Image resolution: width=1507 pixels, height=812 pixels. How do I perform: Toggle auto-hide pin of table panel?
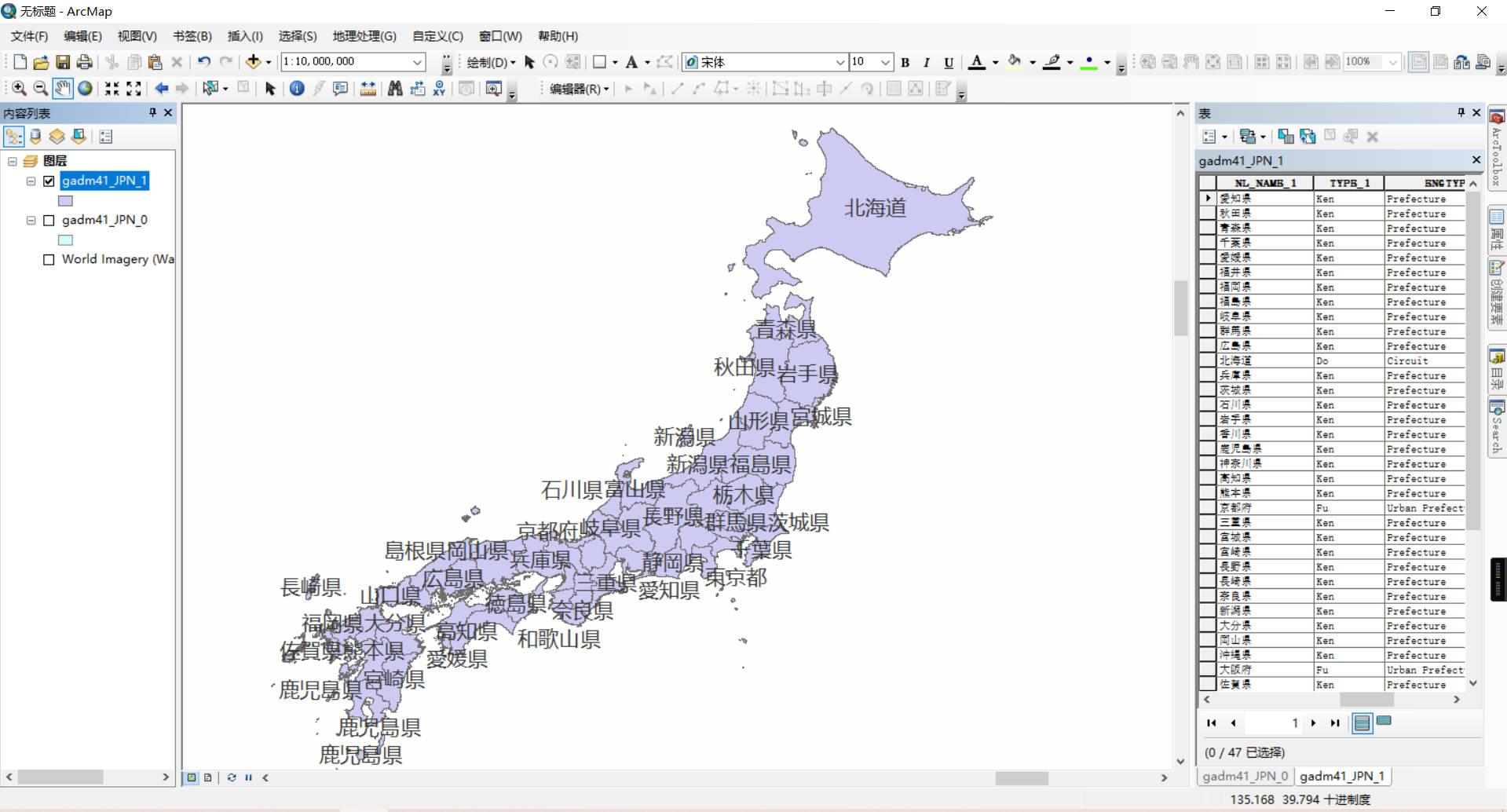[1461, 113]
